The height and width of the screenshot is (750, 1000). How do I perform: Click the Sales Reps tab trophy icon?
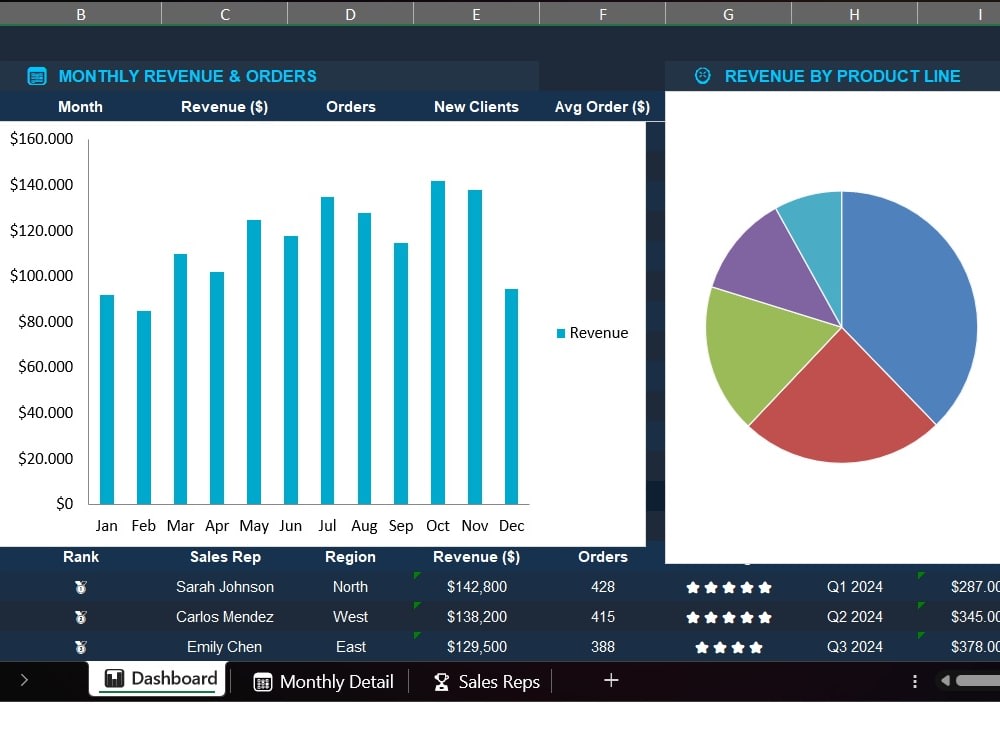(441, 682)
